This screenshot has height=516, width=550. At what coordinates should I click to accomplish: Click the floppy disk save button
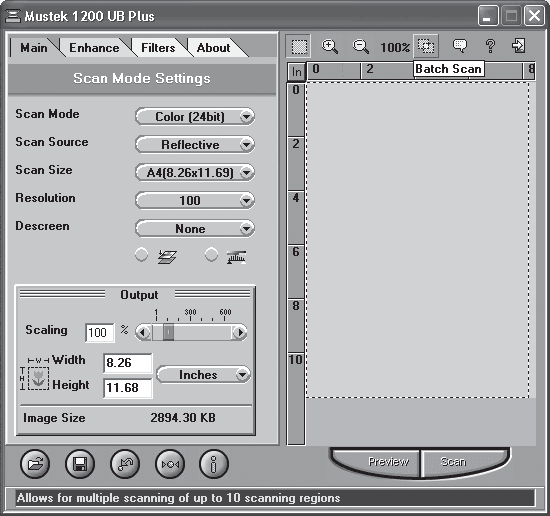click(x=80, y=464)
